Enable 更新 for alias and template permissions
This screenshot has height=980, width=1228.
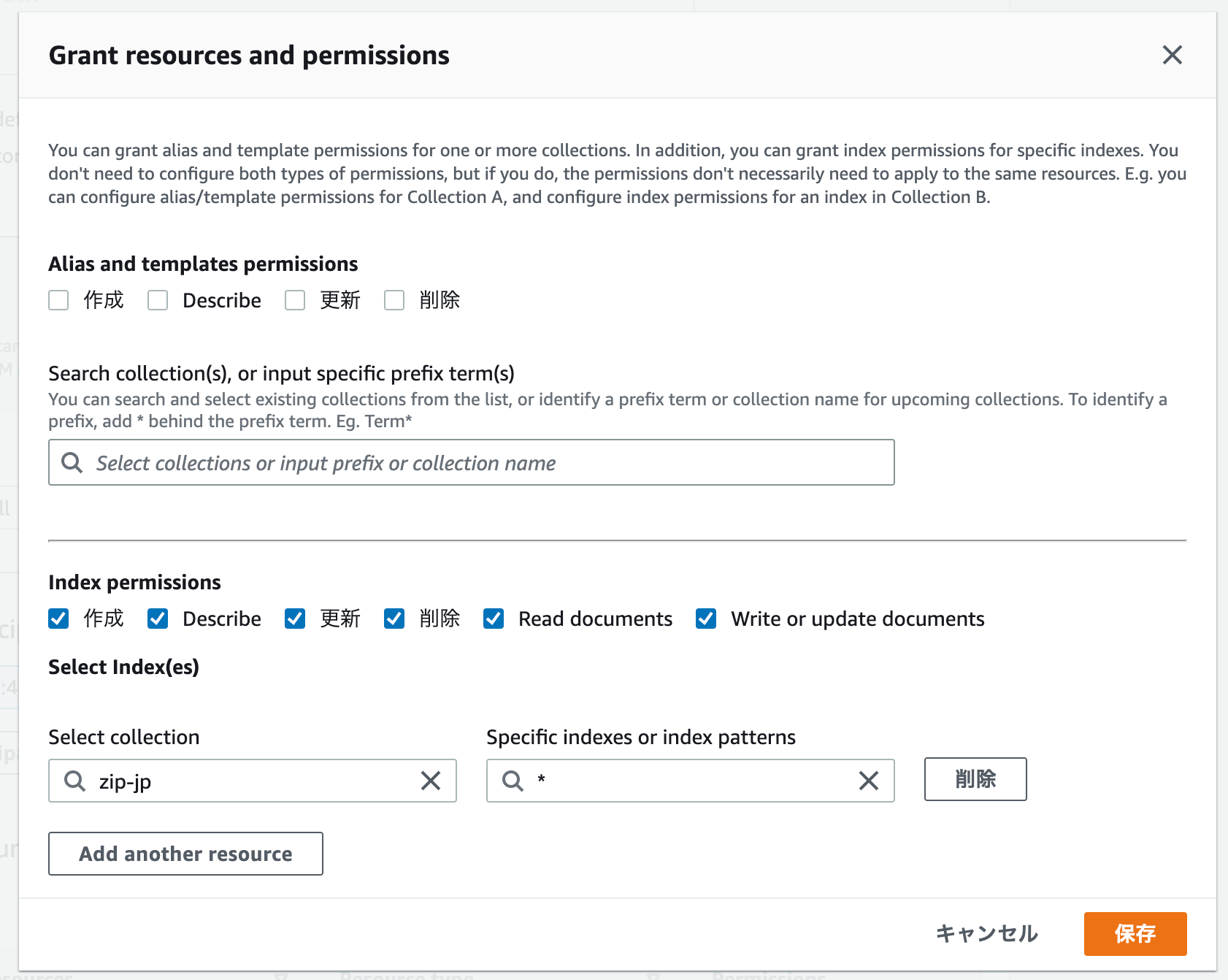(295, 299)
